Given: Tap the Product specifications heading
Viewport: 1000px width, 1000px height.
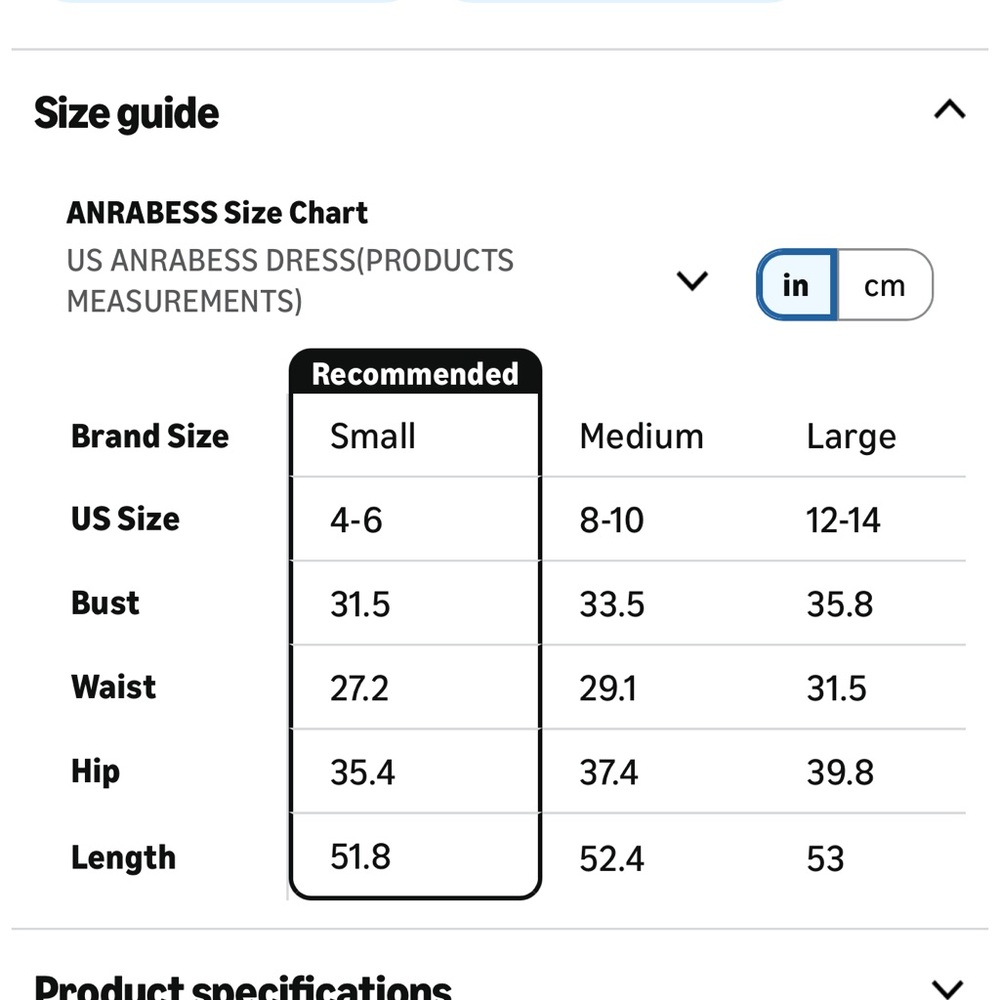Looking at the screenshot, I should coord(243,988).
